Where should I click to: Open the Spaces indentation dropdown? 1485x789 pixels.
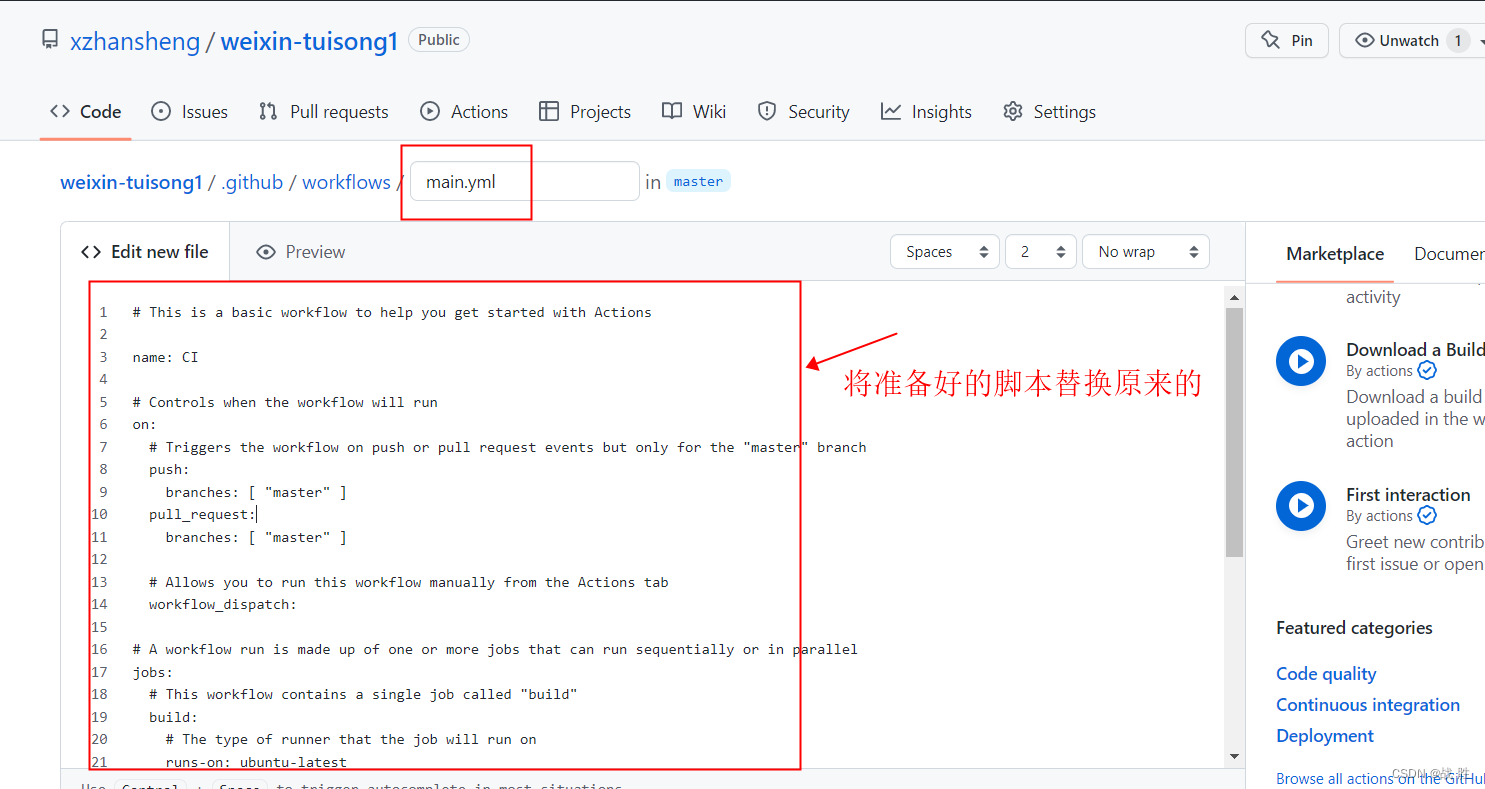944,251
